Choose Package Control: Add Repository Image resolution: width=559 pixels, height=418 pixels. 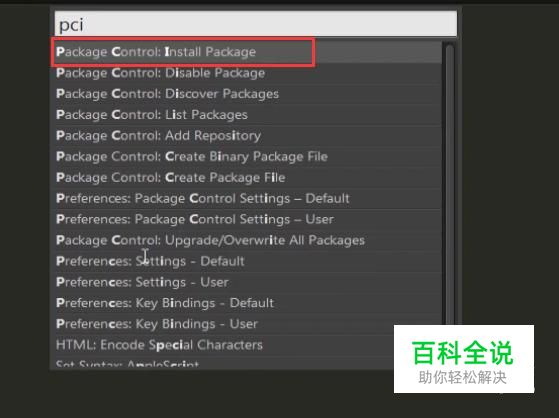[248, 136]
